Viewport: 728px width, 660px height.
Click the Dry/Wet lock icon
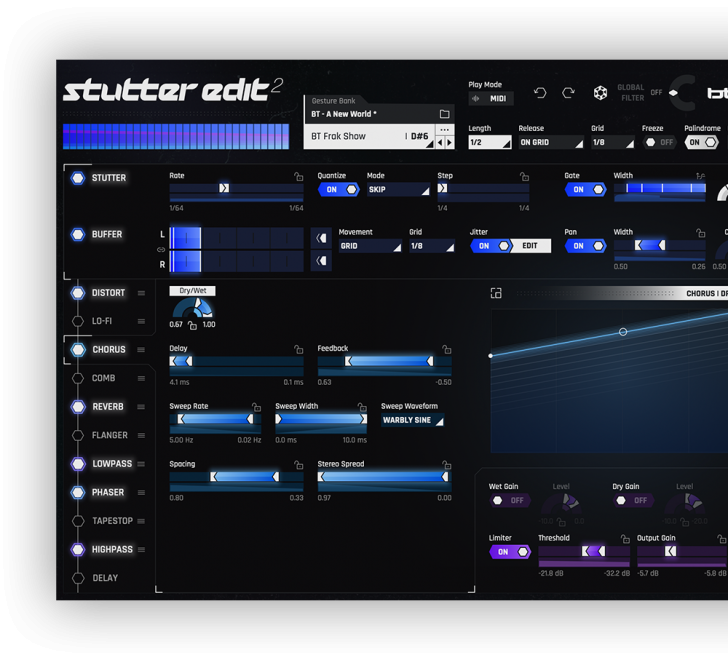coord(192,325)
